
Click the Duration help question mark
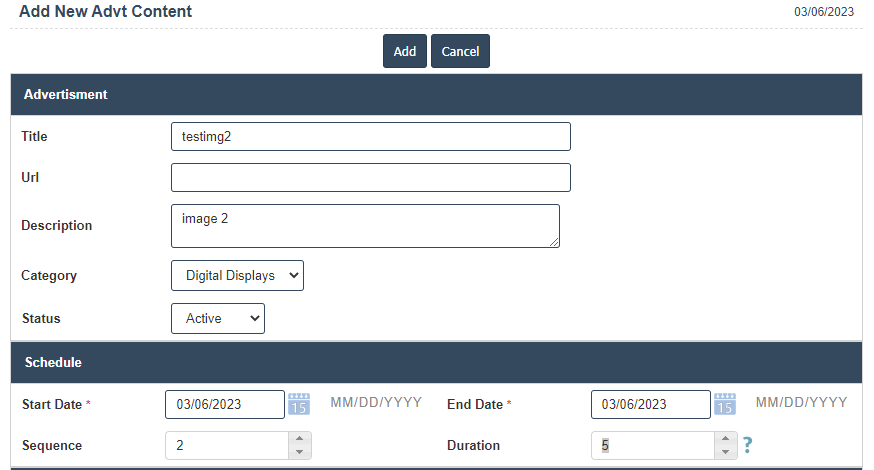pos(746,446)
